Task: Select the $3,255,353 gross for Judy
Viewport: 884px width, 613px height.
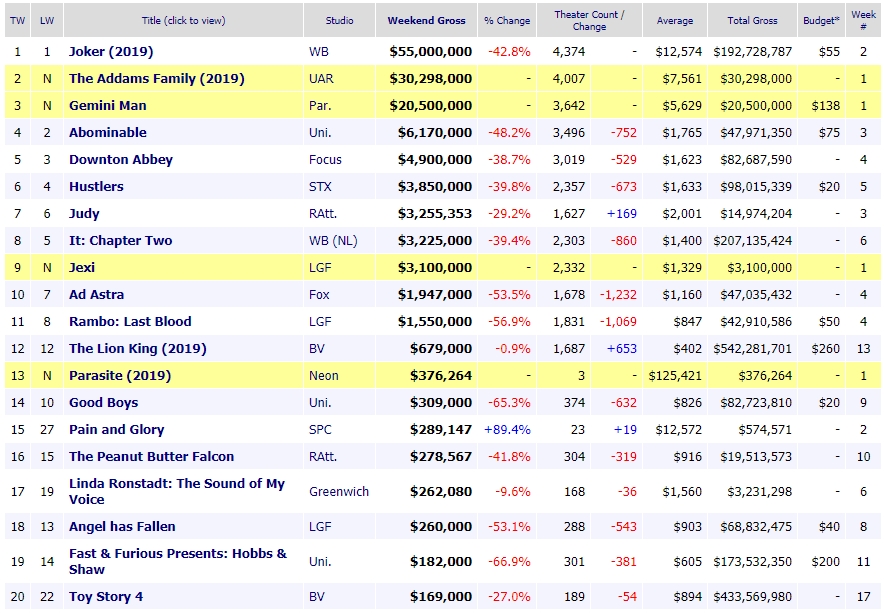Action: (x=435, y=214)
